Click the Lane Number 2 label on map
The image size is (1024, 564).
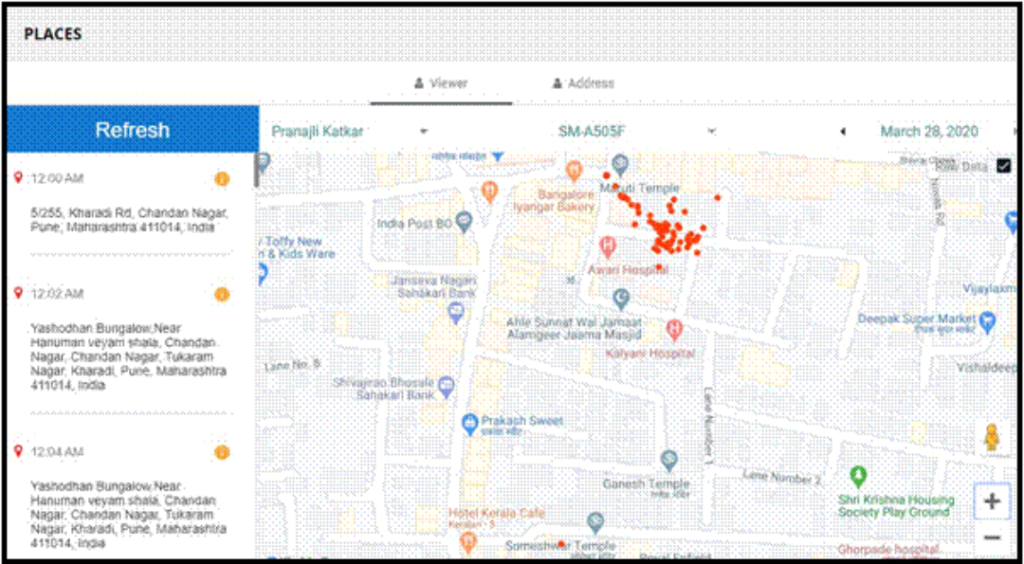(782, 478)
